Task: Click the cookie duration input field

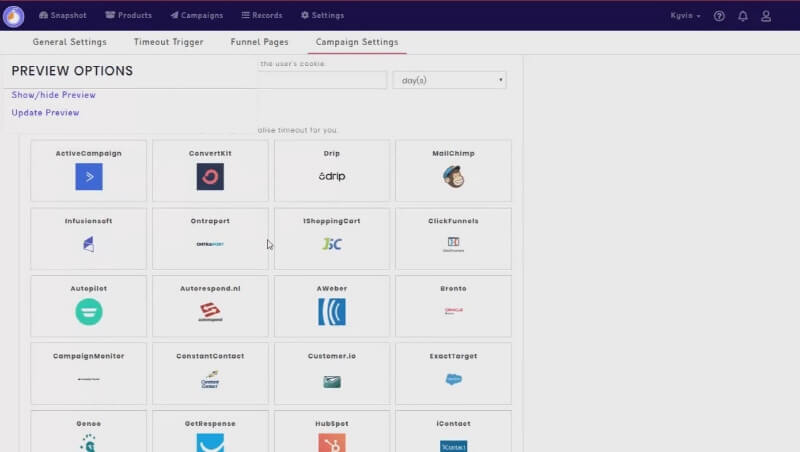Action: coord(321,80)
